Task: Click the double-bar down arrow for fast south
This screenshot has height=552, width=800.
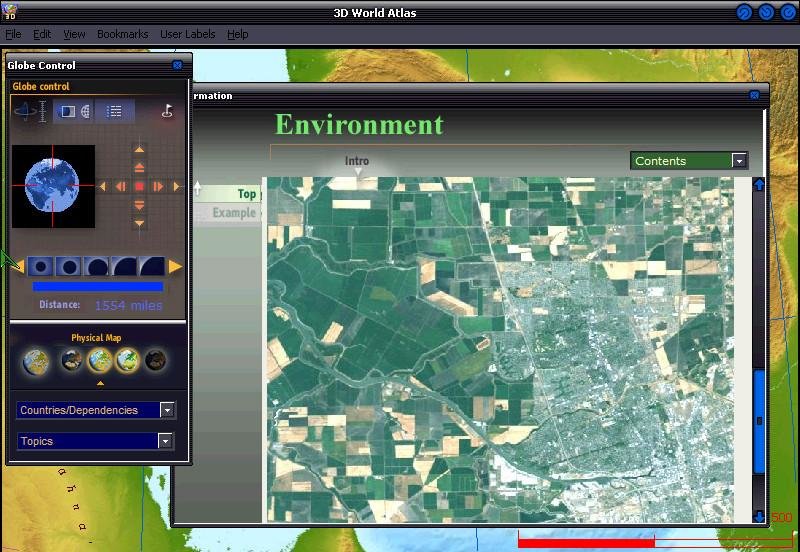Action: coord(139,205)
